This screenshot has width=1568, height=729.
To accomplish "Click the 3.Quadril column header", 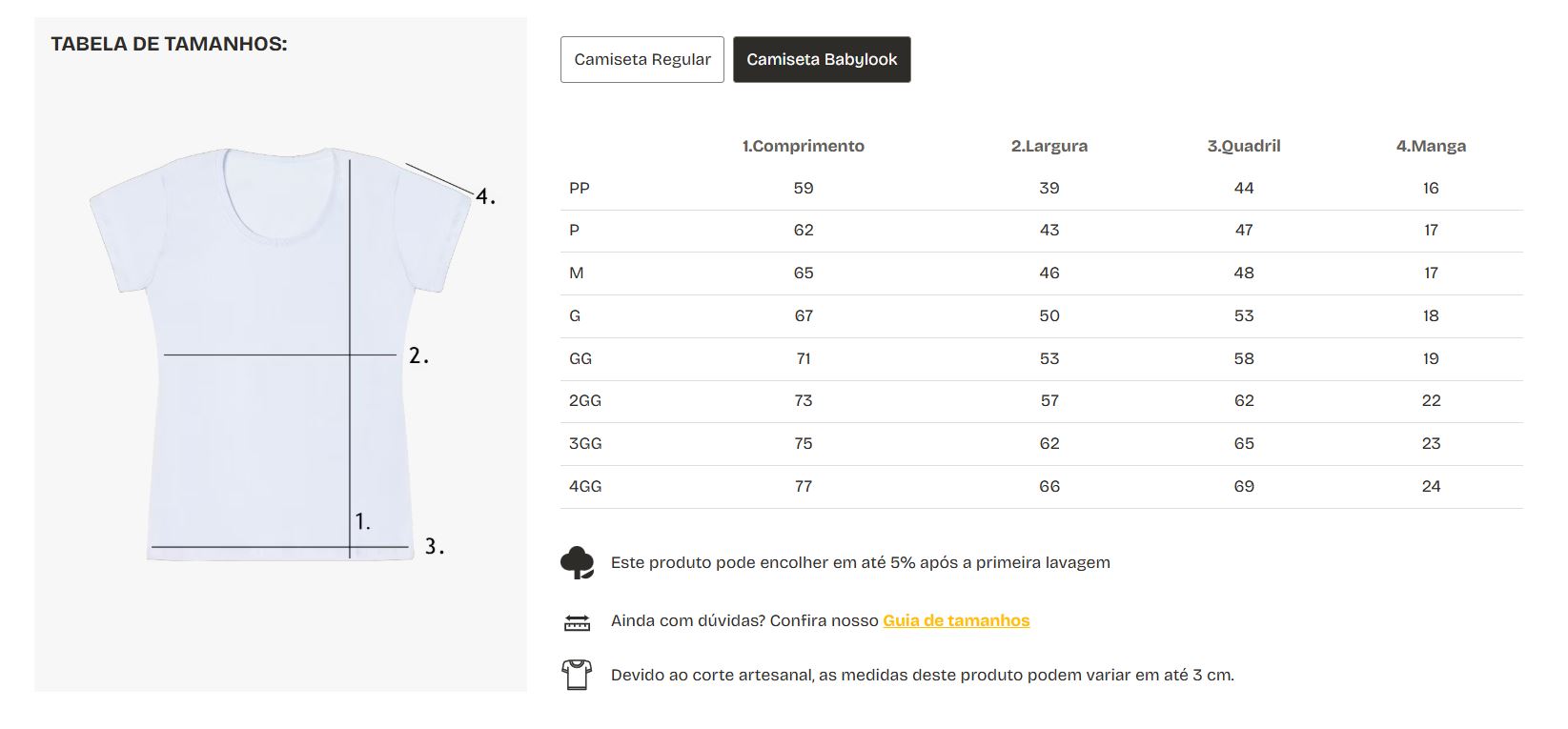I will click(x=1244, y=146).
